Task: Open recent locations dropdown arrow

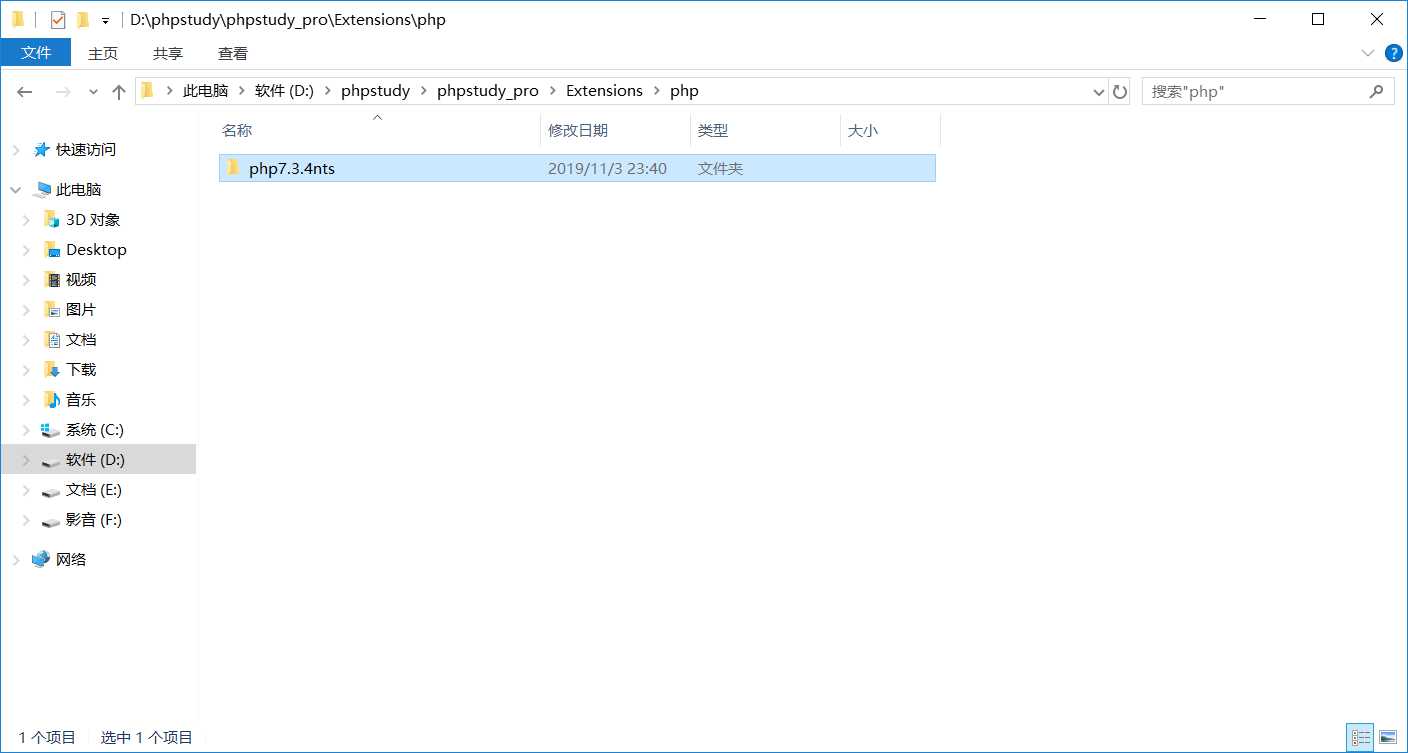Action: (x=93, y=92)
